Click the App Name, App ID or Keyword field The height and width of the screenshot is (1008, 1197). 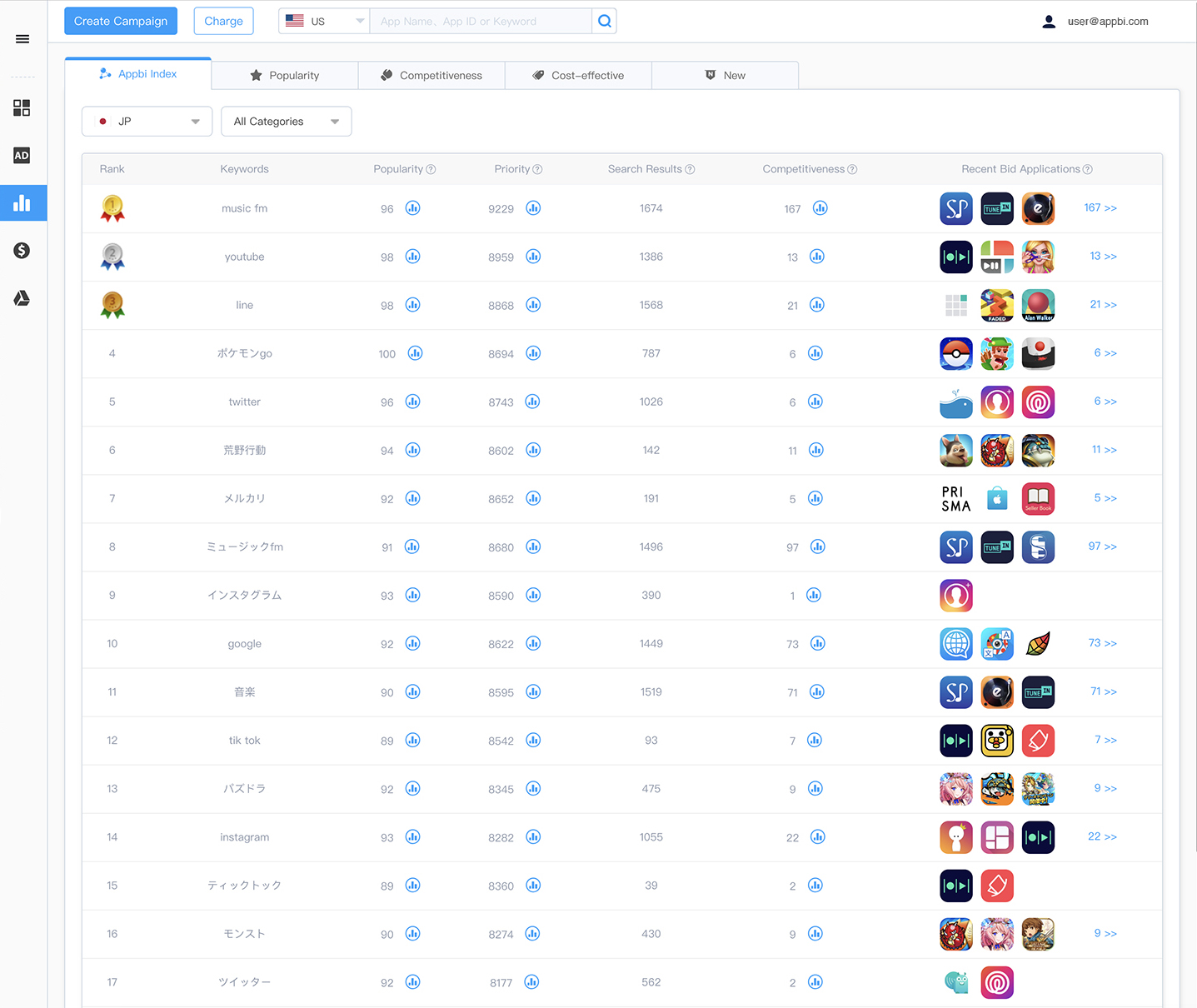[481, 22]
